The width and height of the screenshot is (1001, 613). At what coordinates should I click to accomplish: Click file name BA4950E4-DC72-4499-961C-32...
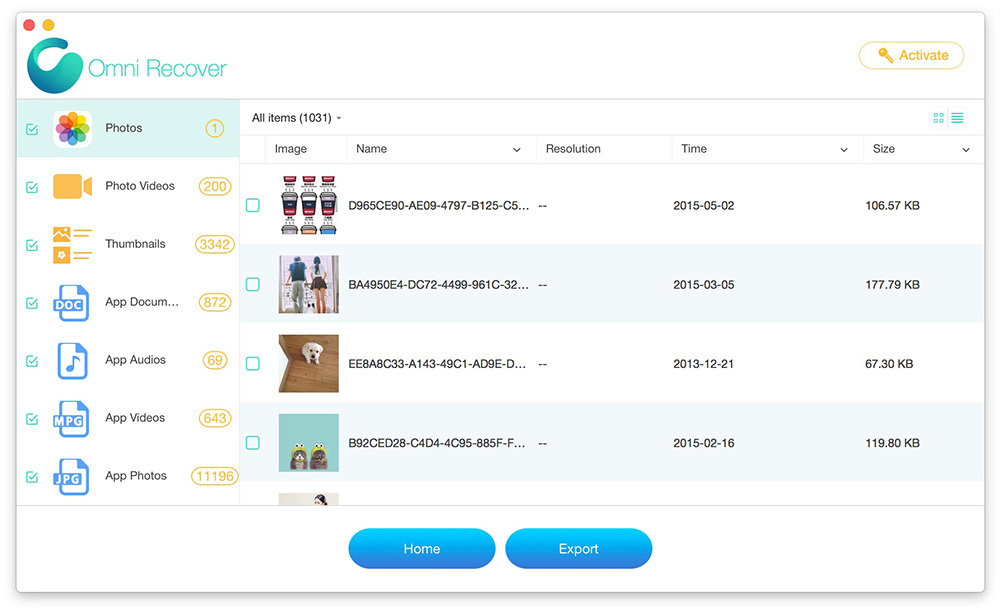click(439, 285)
